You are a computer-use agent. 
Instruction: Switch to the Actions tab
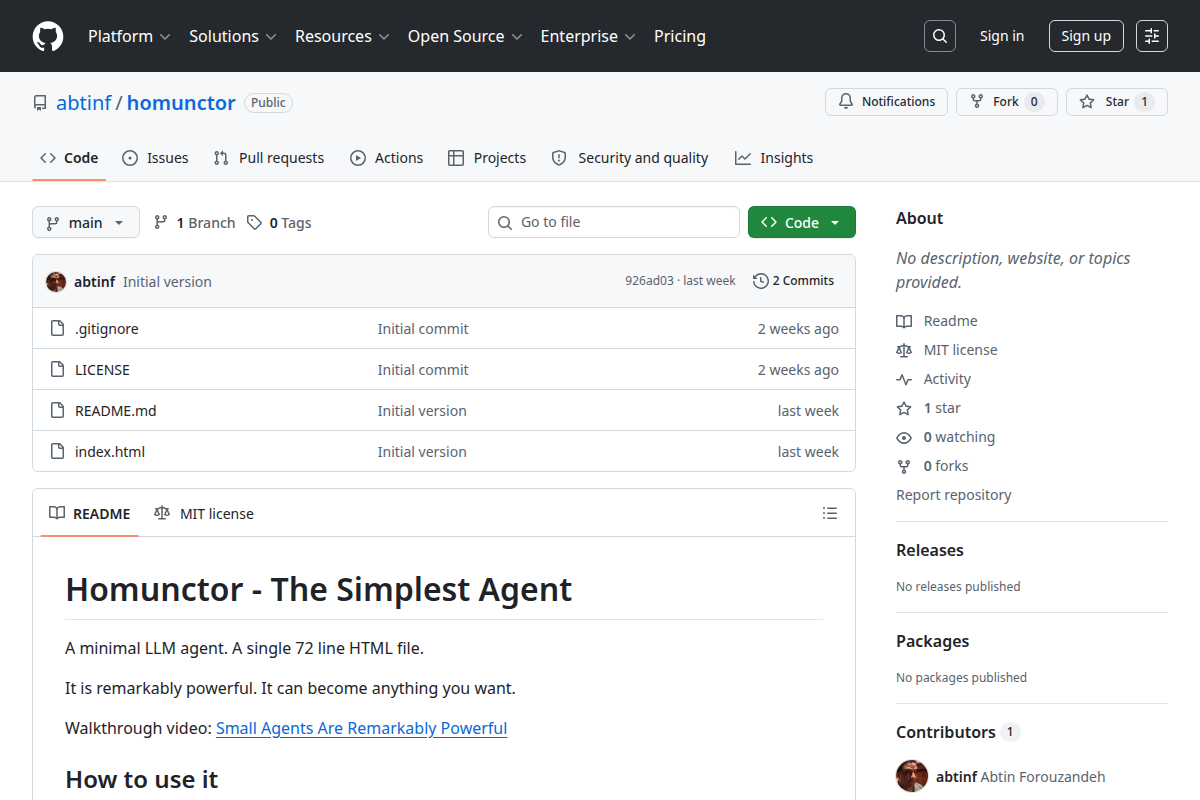click(x=386, y=158)
